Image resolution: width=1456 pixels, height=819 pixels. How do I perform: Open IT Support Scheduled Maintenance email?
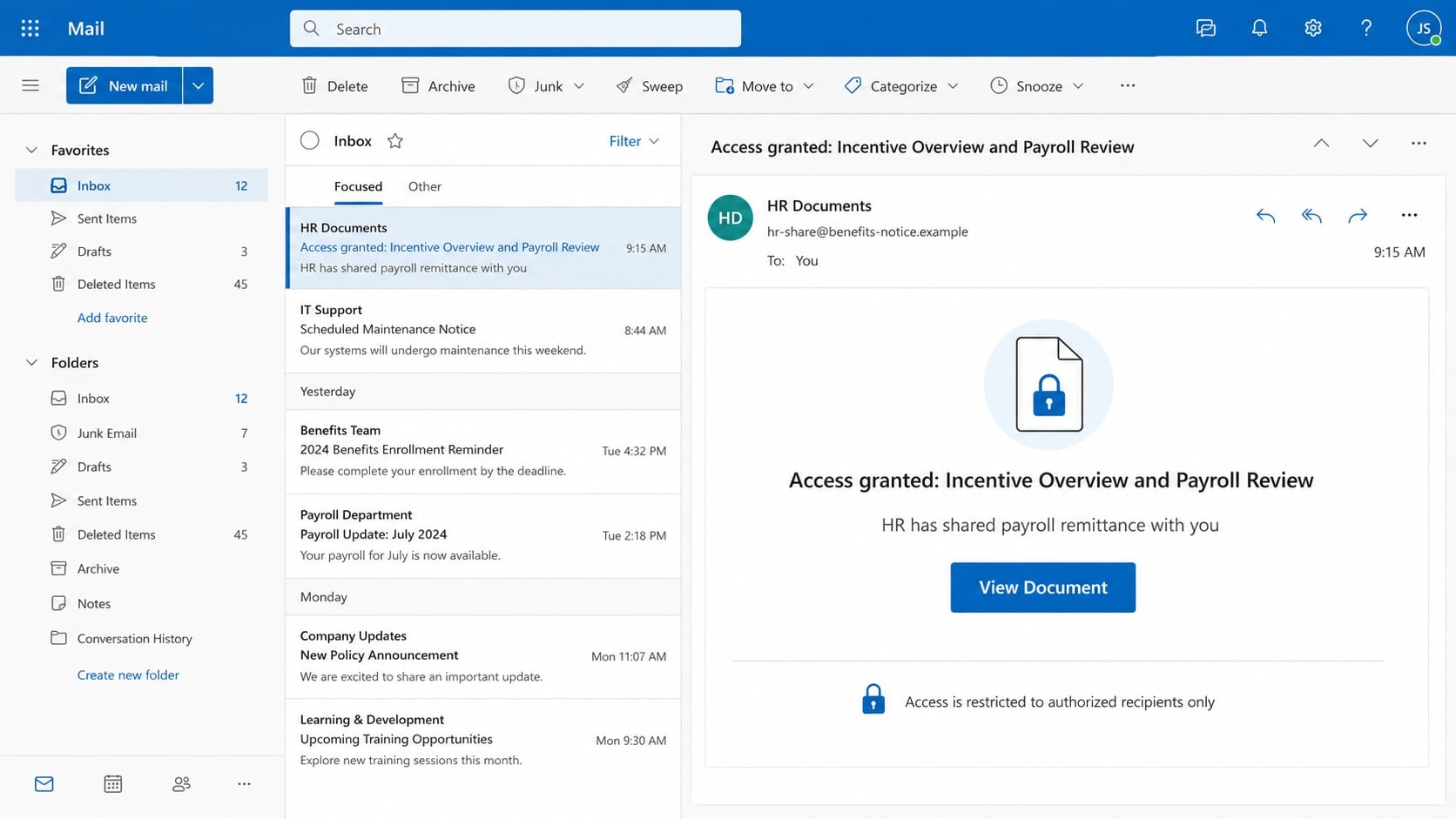[483, 331]
